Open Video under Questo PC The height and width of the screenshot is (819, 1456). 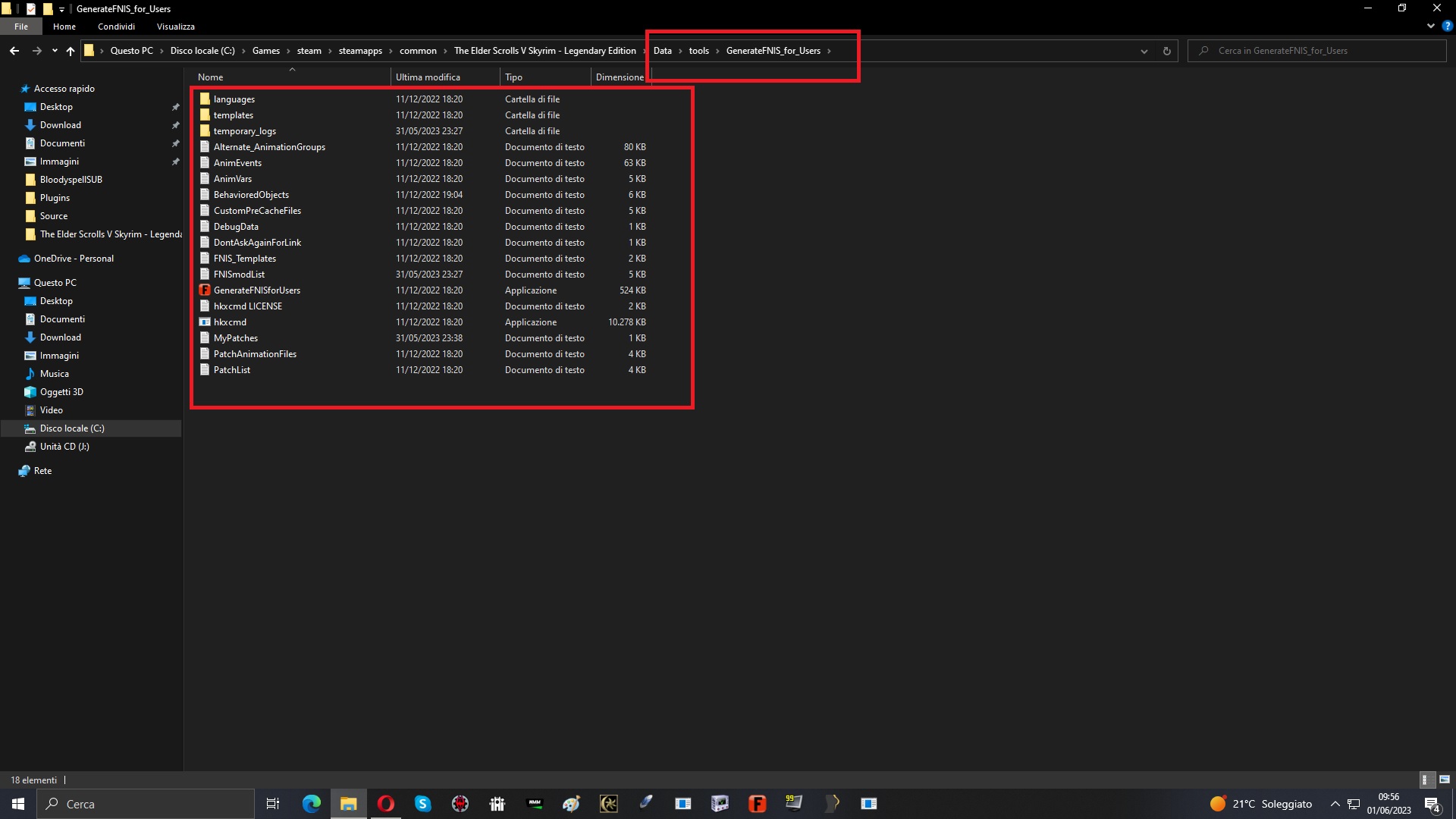tap(51, 410)
